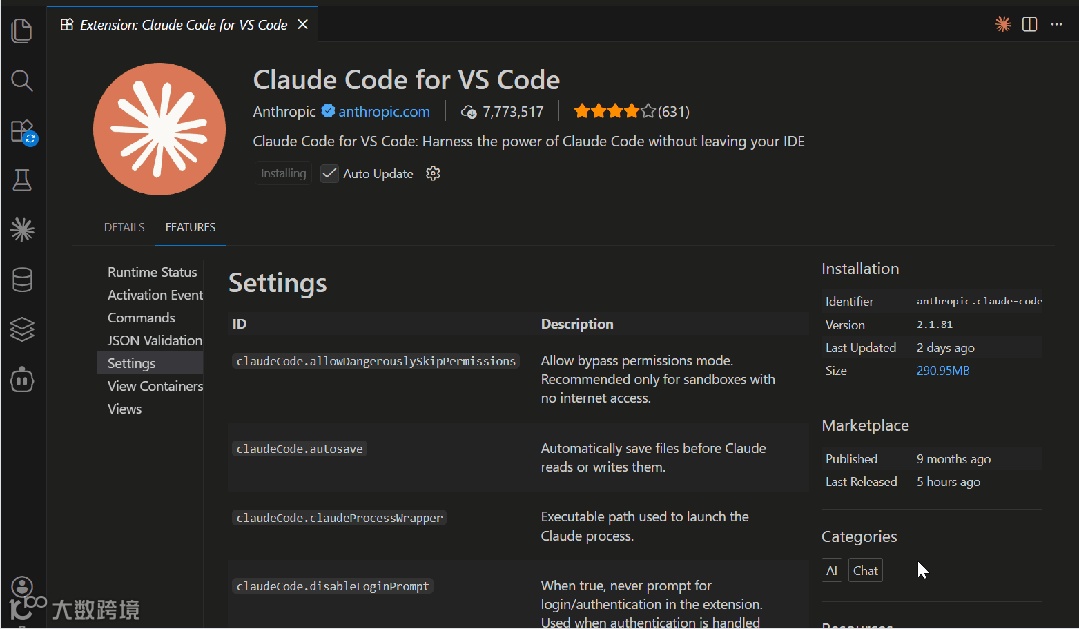Click the Claude icon in editor title bar
Image resolution: width=1079 pixels, height=629 pixels.
click(x=1003, y=24)
